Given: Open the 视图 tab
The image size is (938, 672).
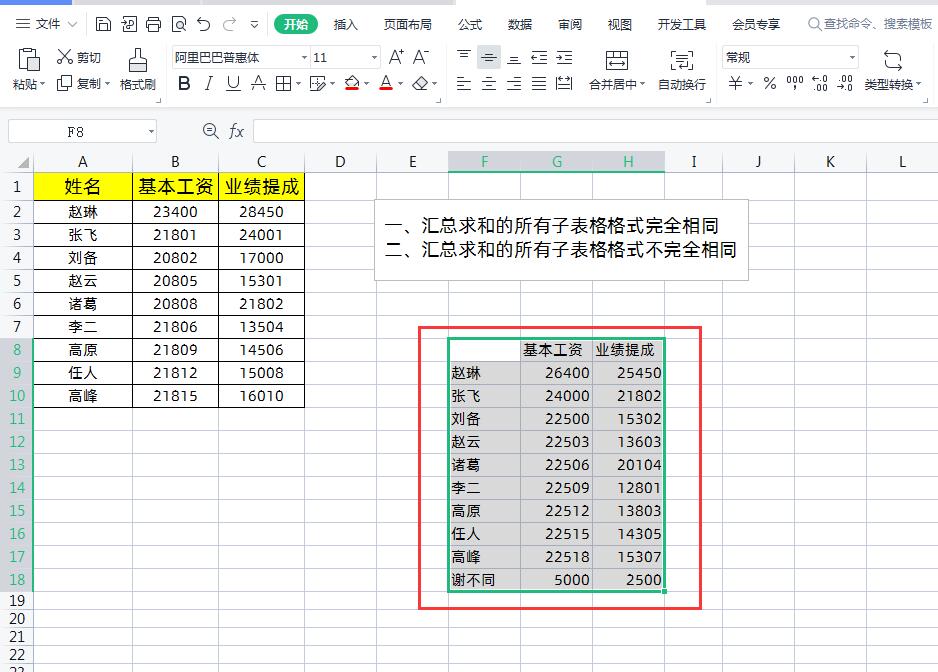Looking at the screenshot, I should (620, 25).
